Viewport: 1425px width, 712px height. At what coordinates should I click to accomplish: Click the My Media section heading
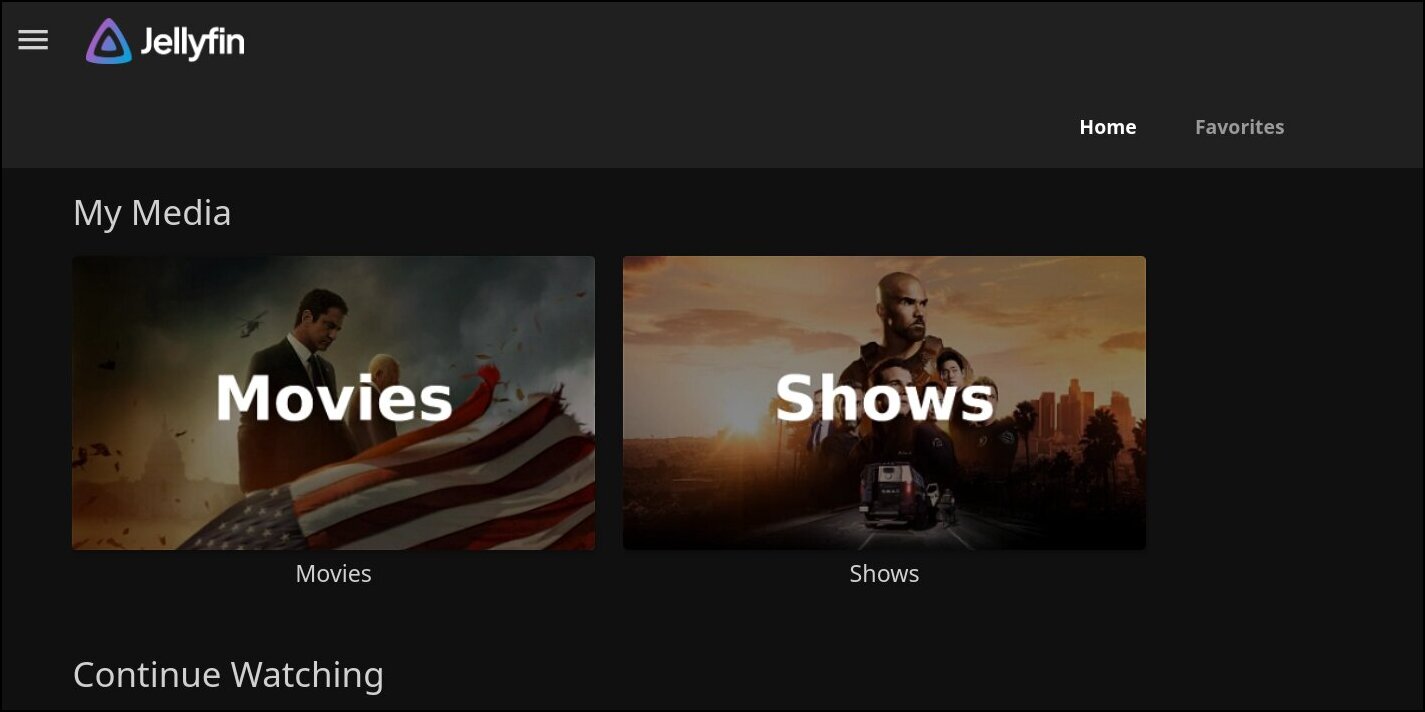tap(152, 213)
